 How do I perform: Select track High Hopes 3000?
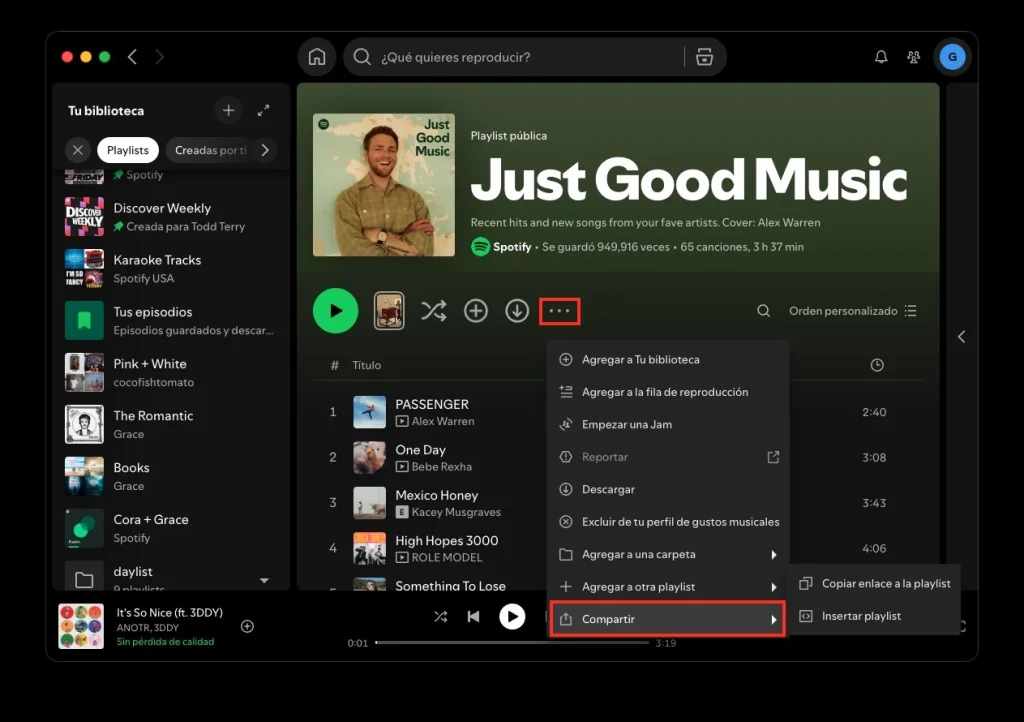click(447, 541)
